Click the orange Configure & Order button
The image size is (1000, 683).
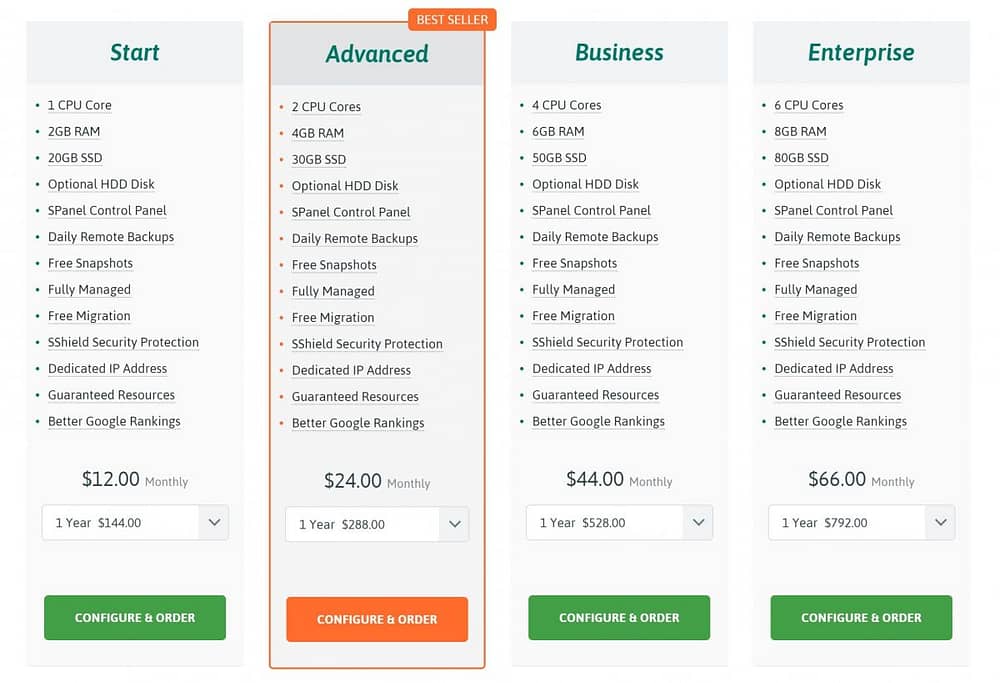377,619
